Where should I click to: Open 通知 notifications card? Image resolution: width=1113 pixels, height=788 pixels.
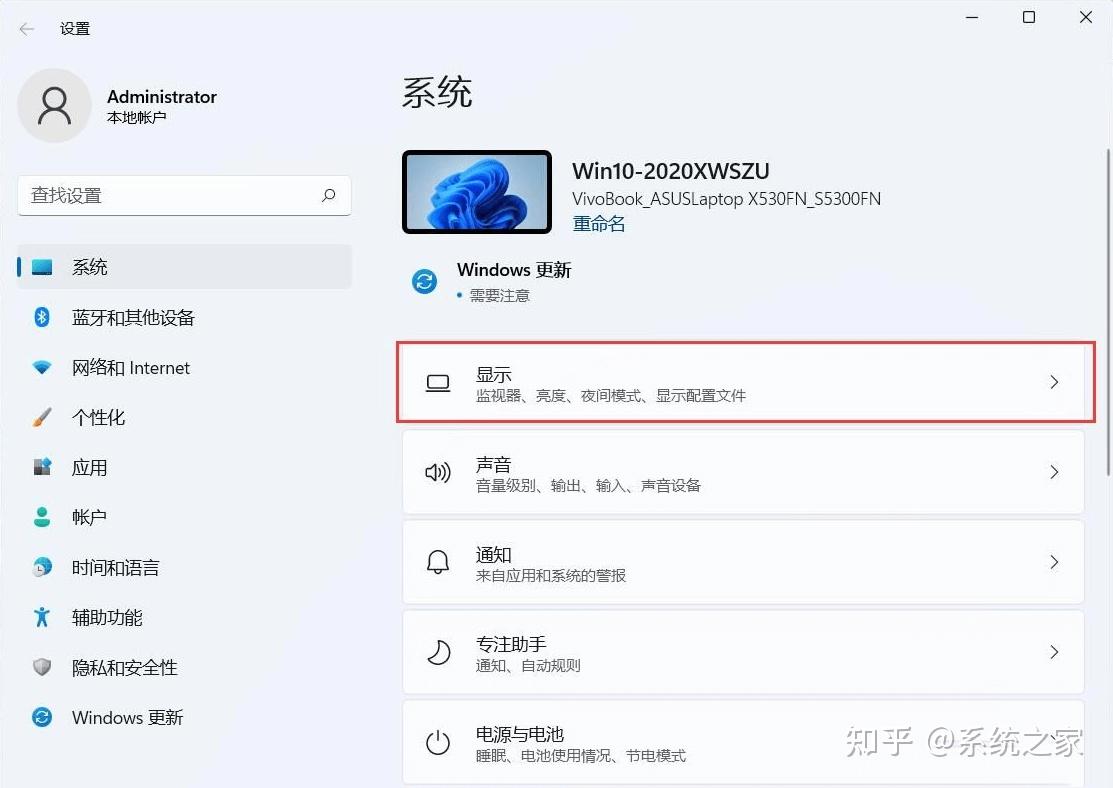pos(743,562)
